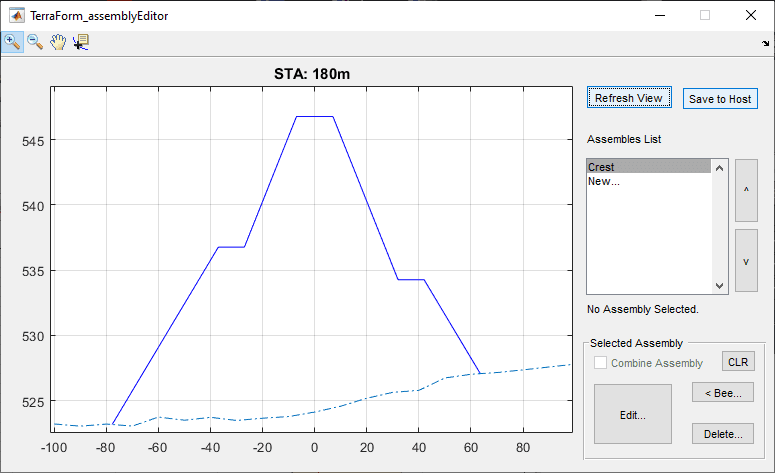Select the Zoom Out tool
Image resolution: width=775 pixels, height=473 pixels.
35,42
